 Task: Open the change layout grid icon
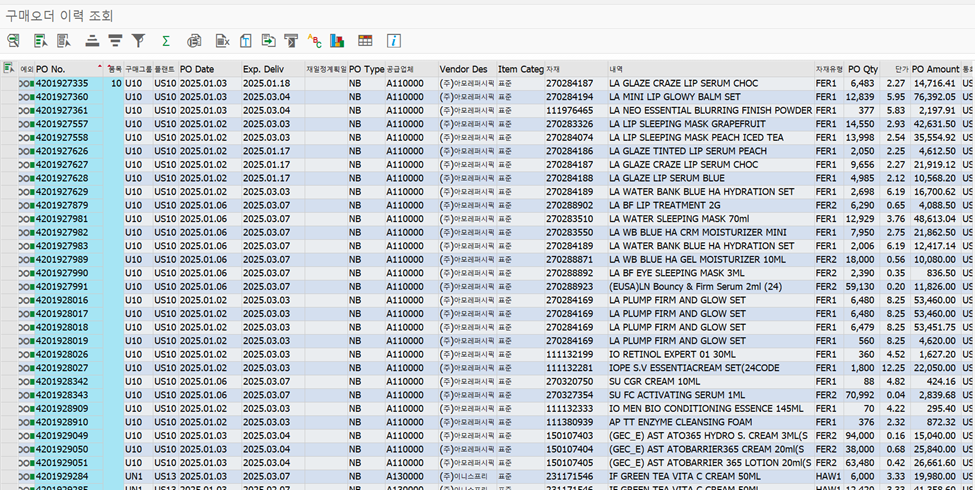(x=365, y=41)
